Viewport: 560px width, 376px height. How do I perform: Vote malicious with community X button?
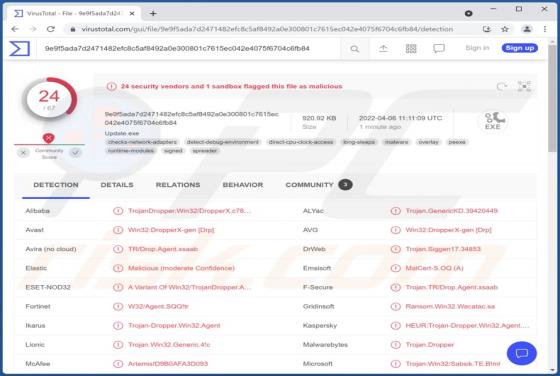click(x=23, y=153)
